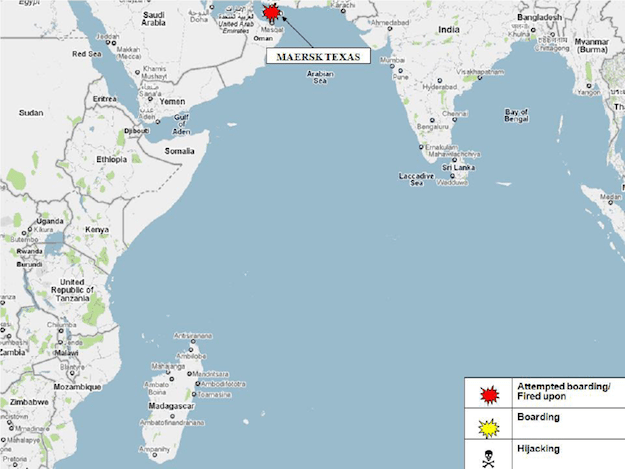Click the Djibouti label
The image size is (625, 469).
pyautogui.click(x=137, y=131)
